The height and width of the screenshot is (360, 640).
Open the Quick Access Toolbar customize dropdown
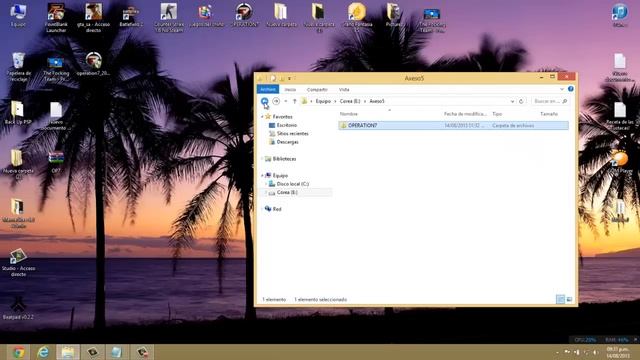[x=289, y=78]
